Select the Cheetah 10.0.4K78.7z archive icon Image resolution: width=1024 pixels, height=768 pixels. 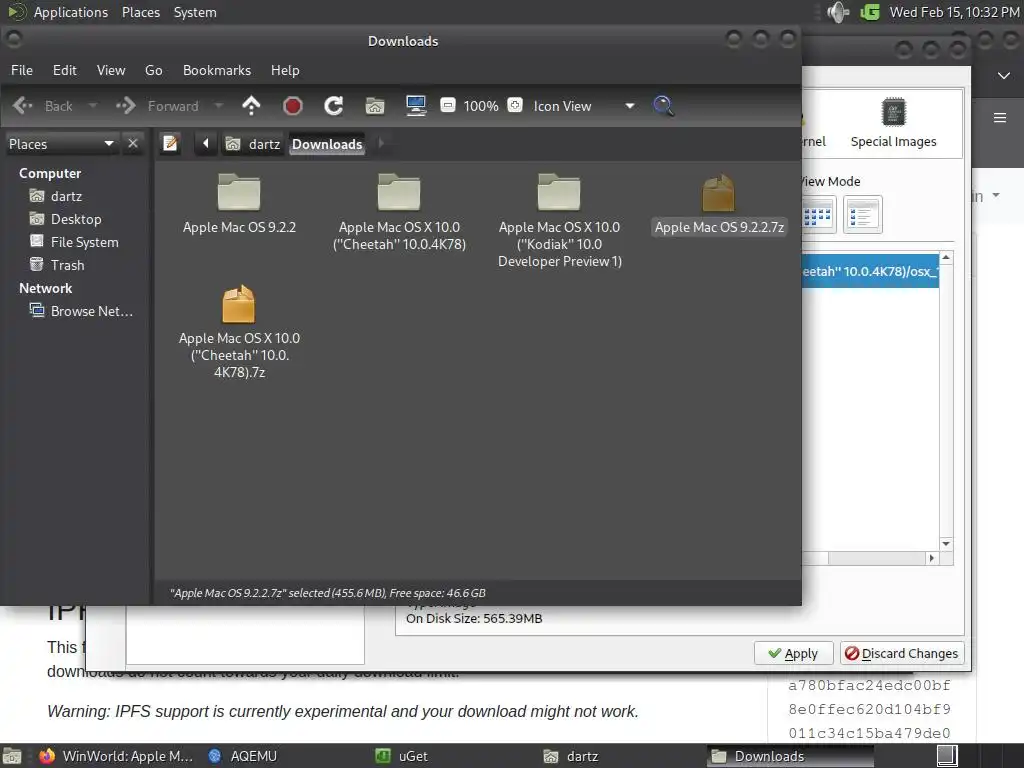point(238,304)
